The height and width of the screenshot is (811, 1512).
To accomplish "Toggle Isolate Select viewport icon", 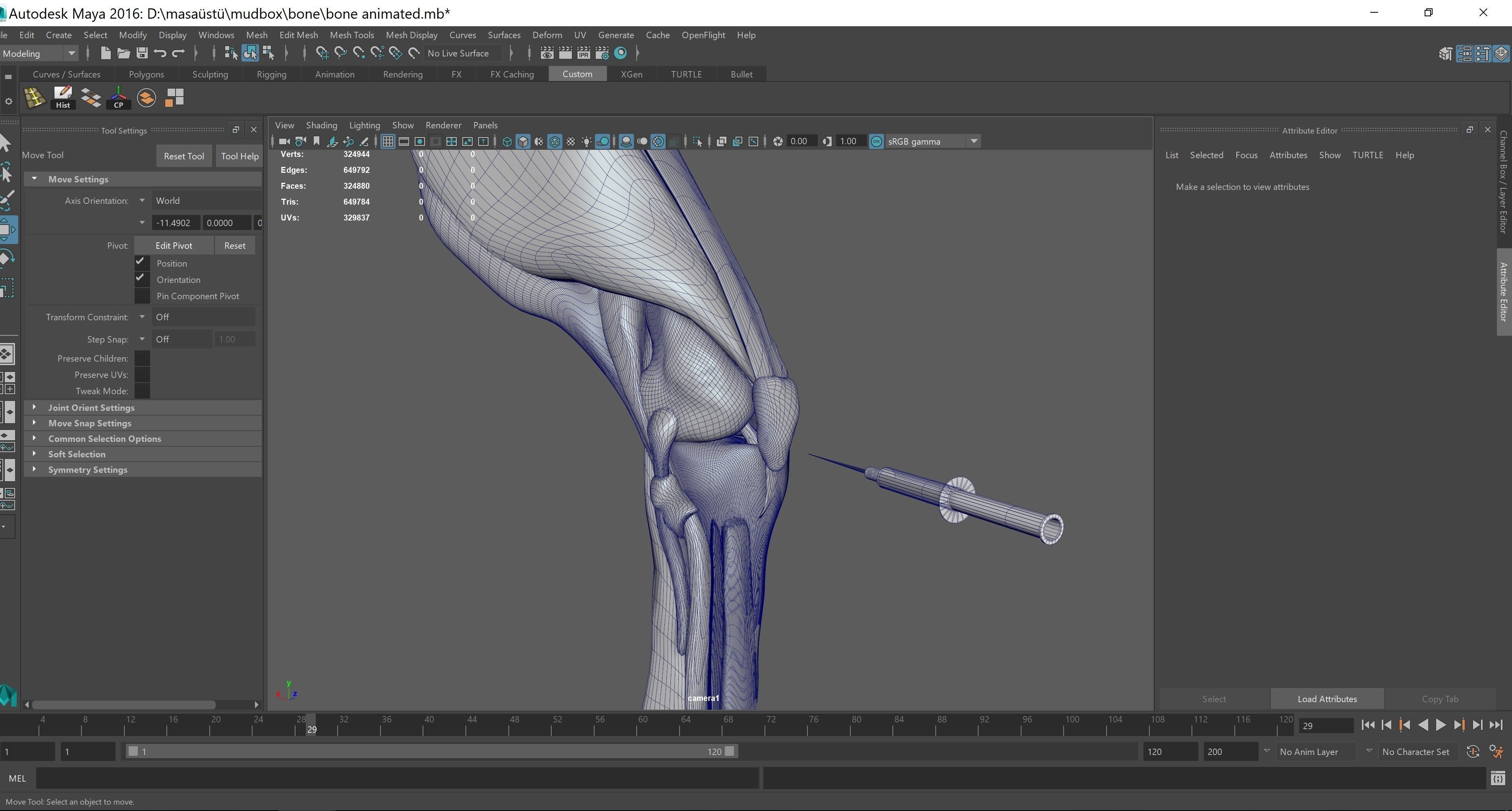I will point(697,141).
